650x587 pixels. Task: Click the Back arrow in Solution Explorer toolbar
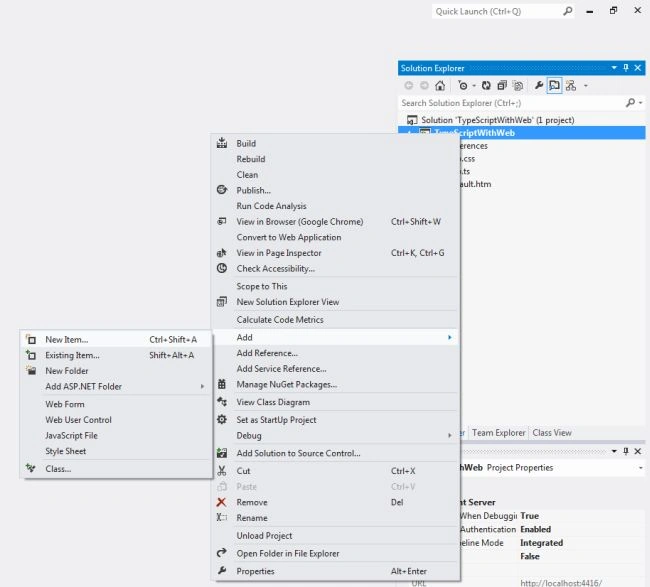408,86
